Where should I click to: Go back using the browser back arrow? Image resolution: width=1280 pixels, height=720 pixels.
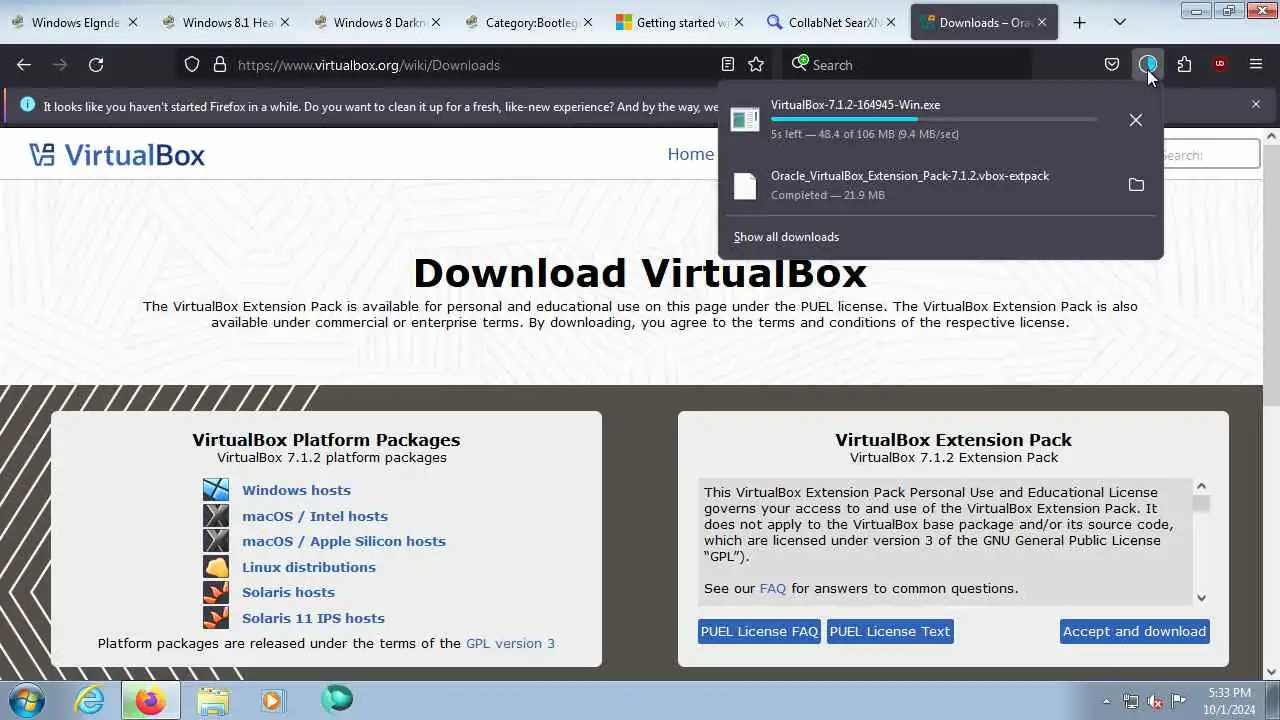pos(24,65)
